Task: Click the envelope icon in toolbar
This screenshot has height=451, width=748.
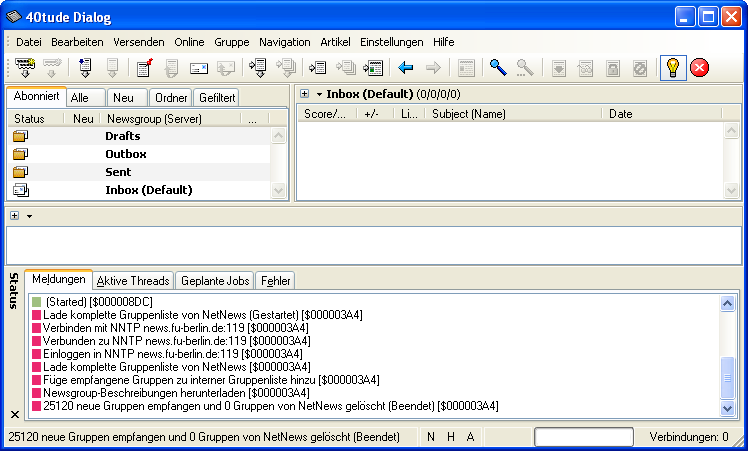Action: click(198, 68)
